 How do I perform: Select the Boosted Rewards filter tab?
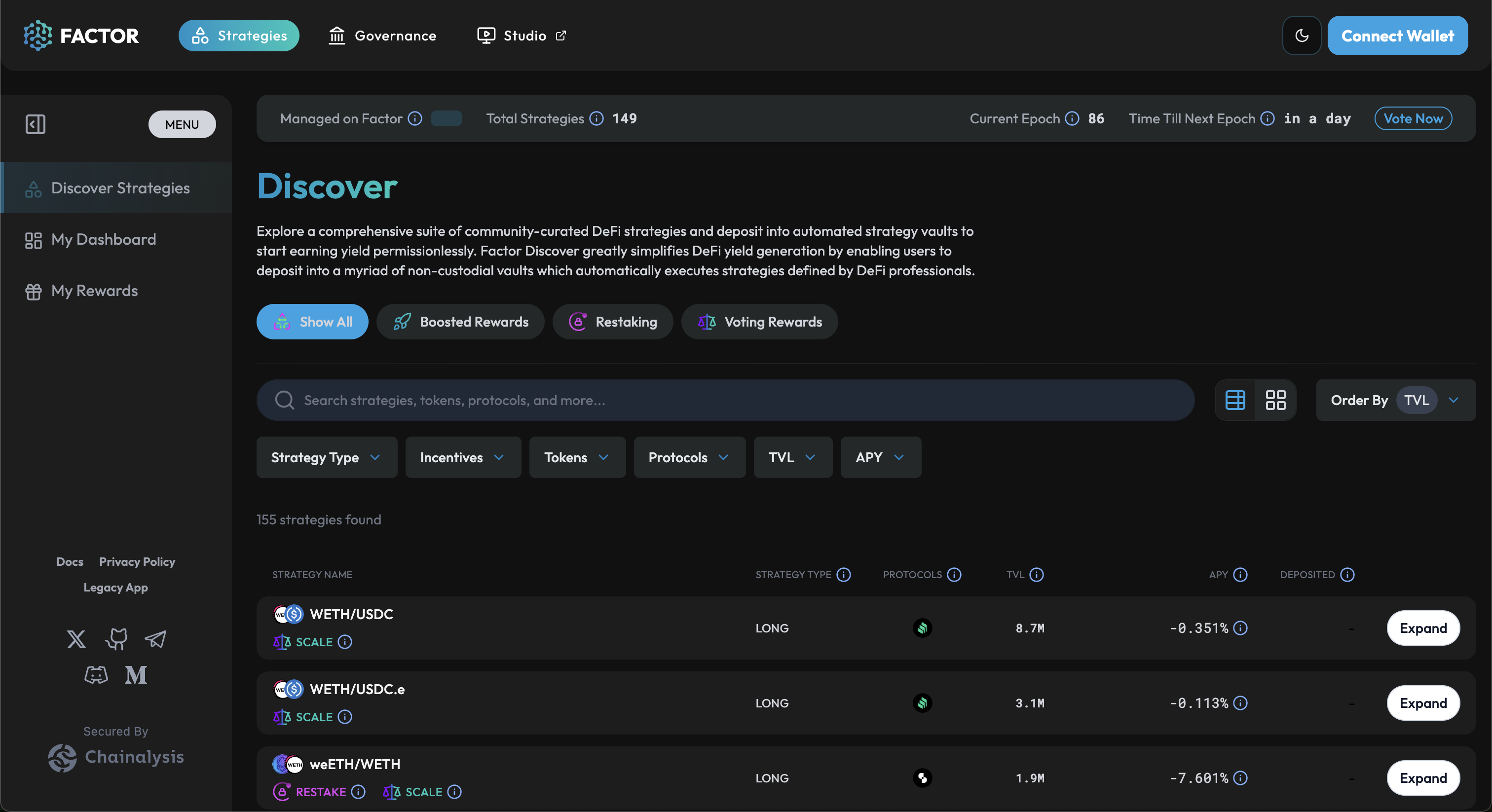click(460, 322)
